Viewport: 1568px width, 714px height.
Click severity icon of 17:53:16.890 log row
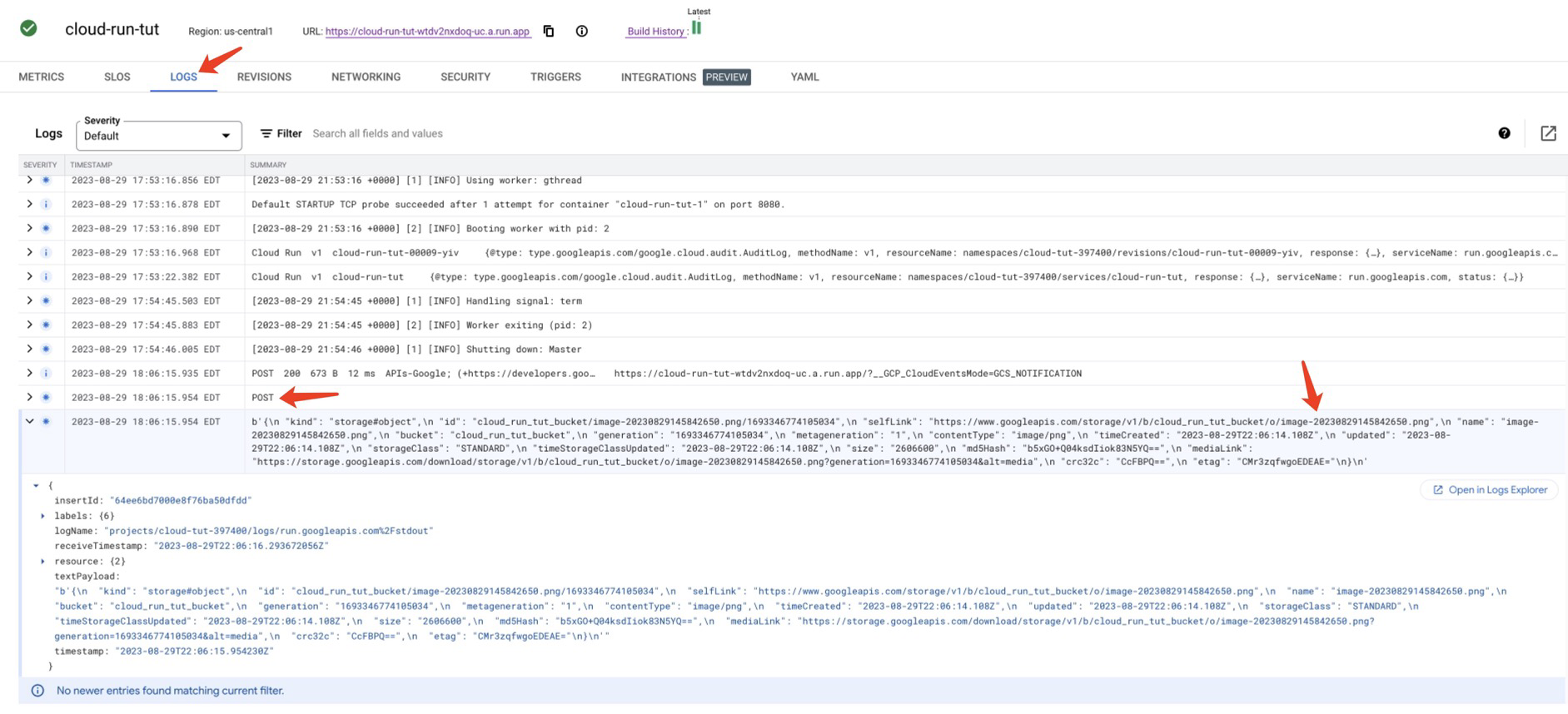click(x=46, y=228)
